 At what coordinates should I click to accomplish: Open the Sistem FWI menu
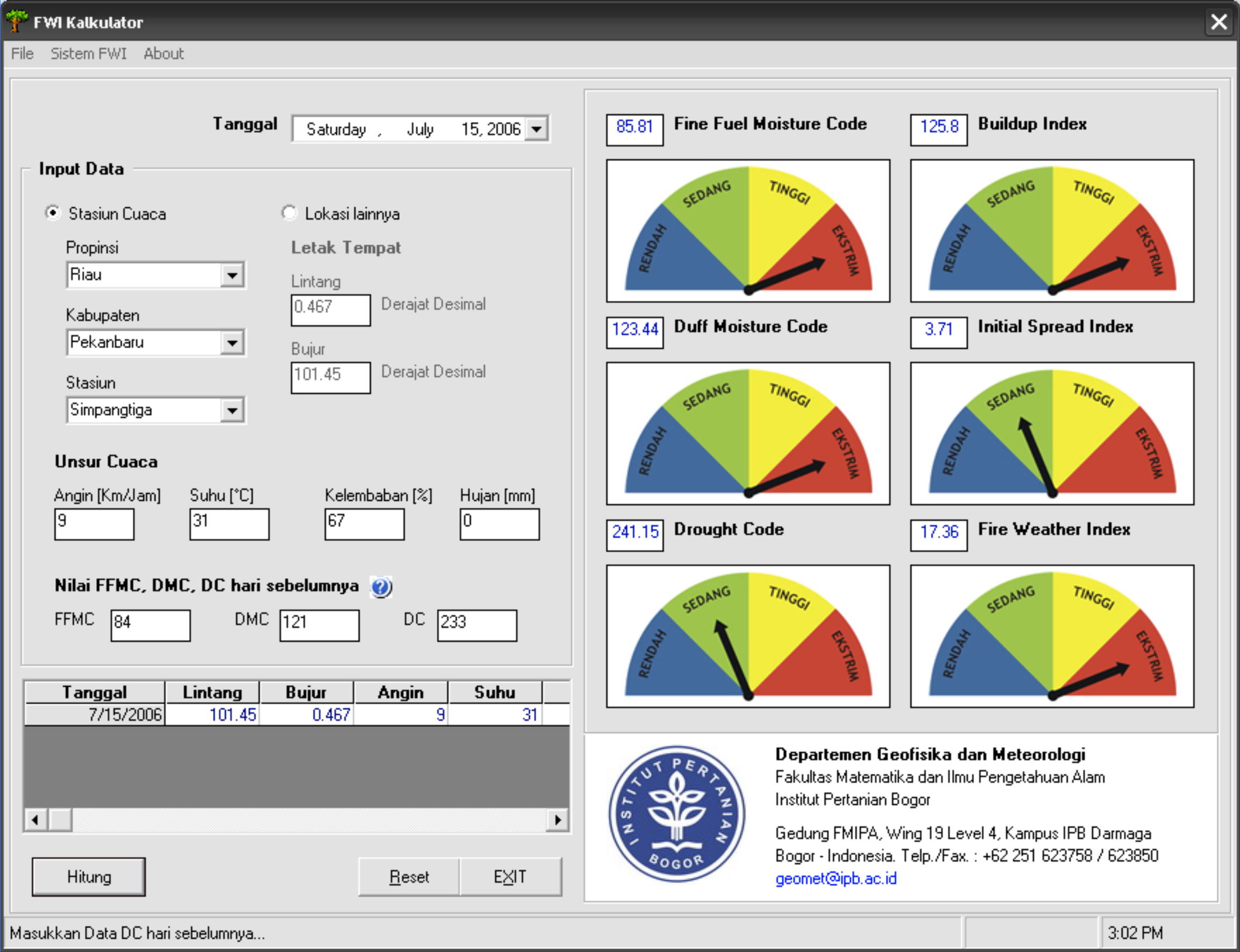click(x=89, y=53)
